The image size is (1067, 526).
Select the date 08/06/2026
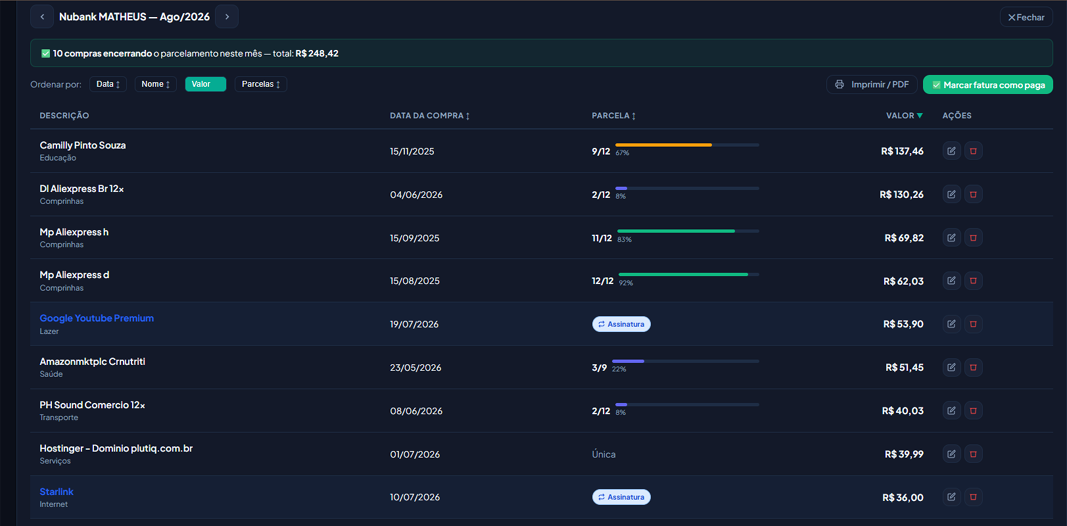[416, 411]
